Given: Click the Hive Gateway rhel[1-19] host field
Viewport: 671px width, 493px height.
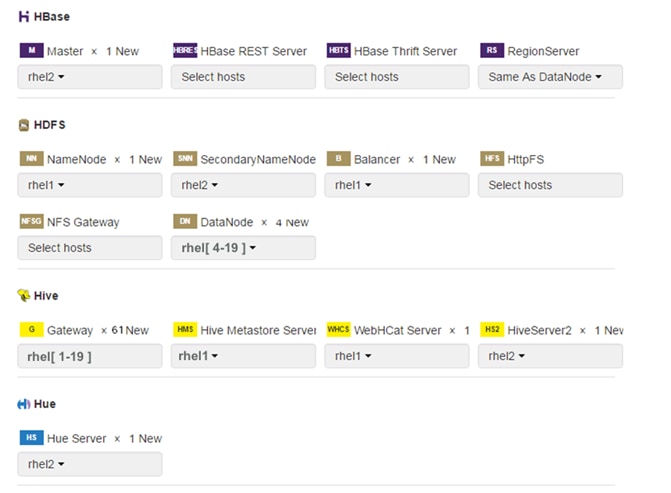Looking at the screenshot, I should tap(90, 356).
